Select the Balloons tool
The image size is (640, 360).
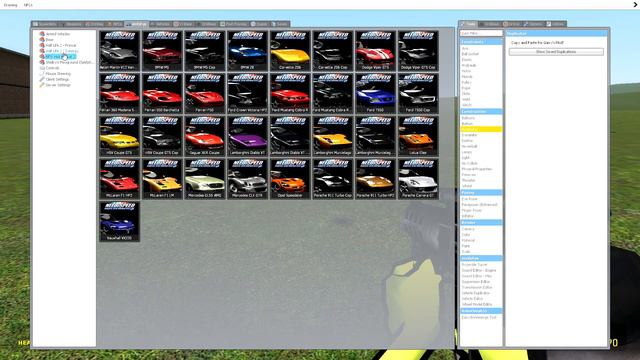[468, 118]
